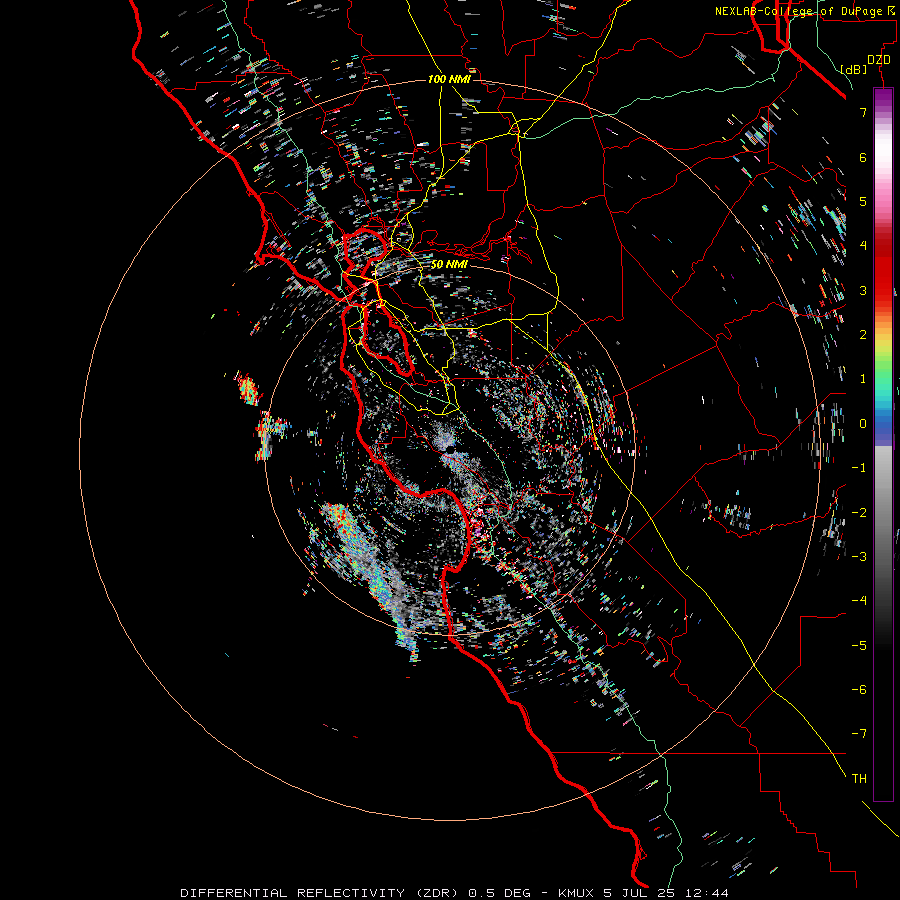
Task: Click the "-1" value on the color scale
Action: coord(859,468)
